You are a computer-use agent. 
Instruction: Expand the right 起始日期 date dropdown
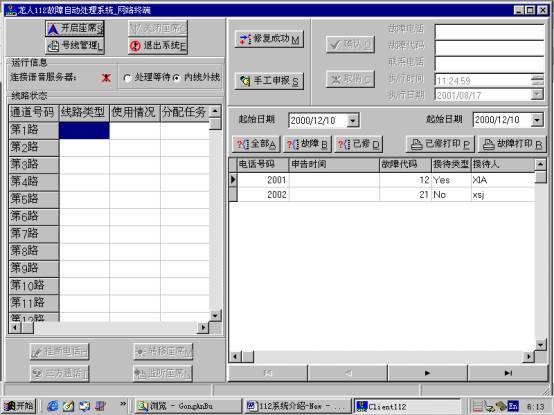537,120
